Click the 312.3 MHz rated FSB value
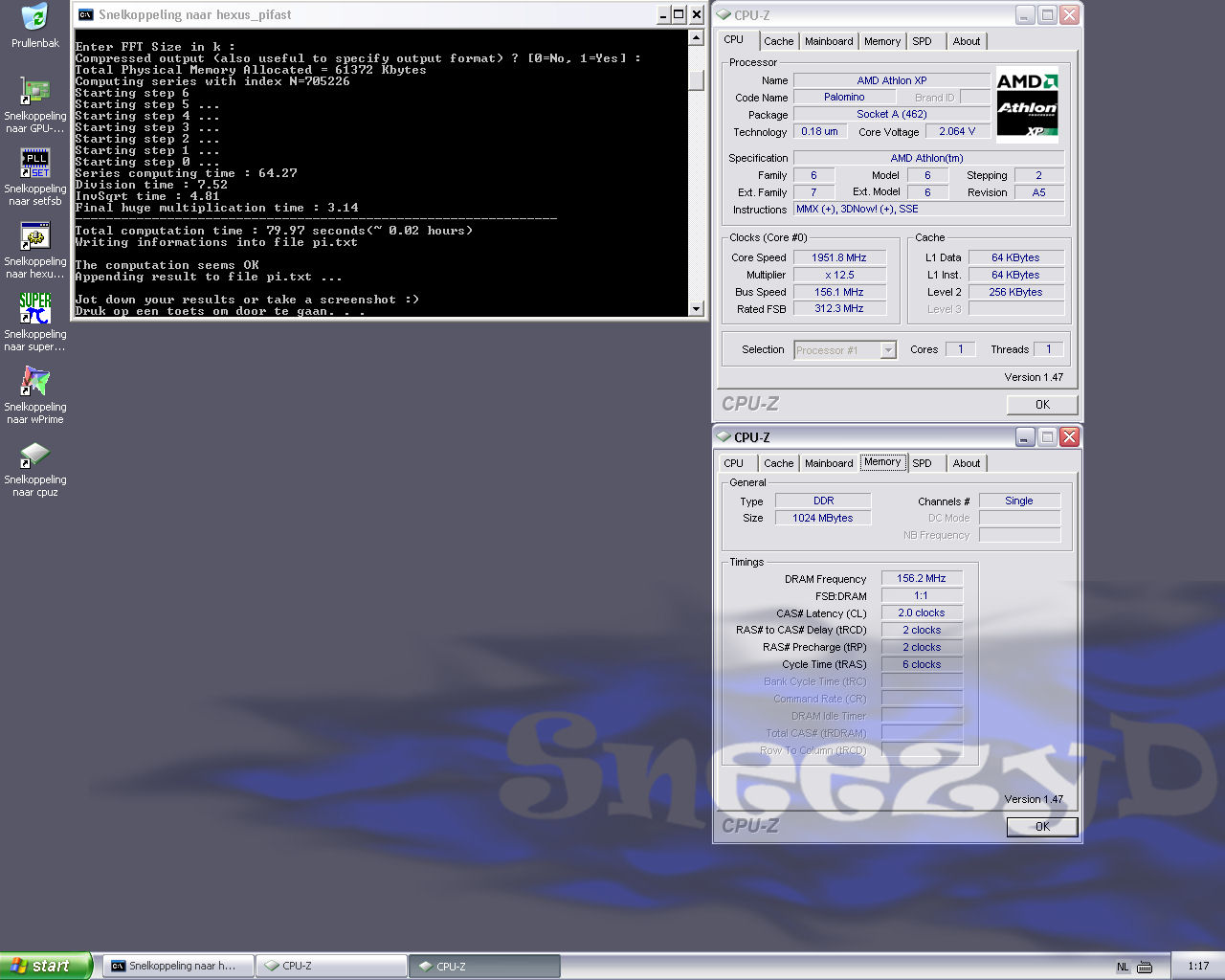Image resolution: width=1225 pixels, height=980 pixels. [x=839, y=308]
